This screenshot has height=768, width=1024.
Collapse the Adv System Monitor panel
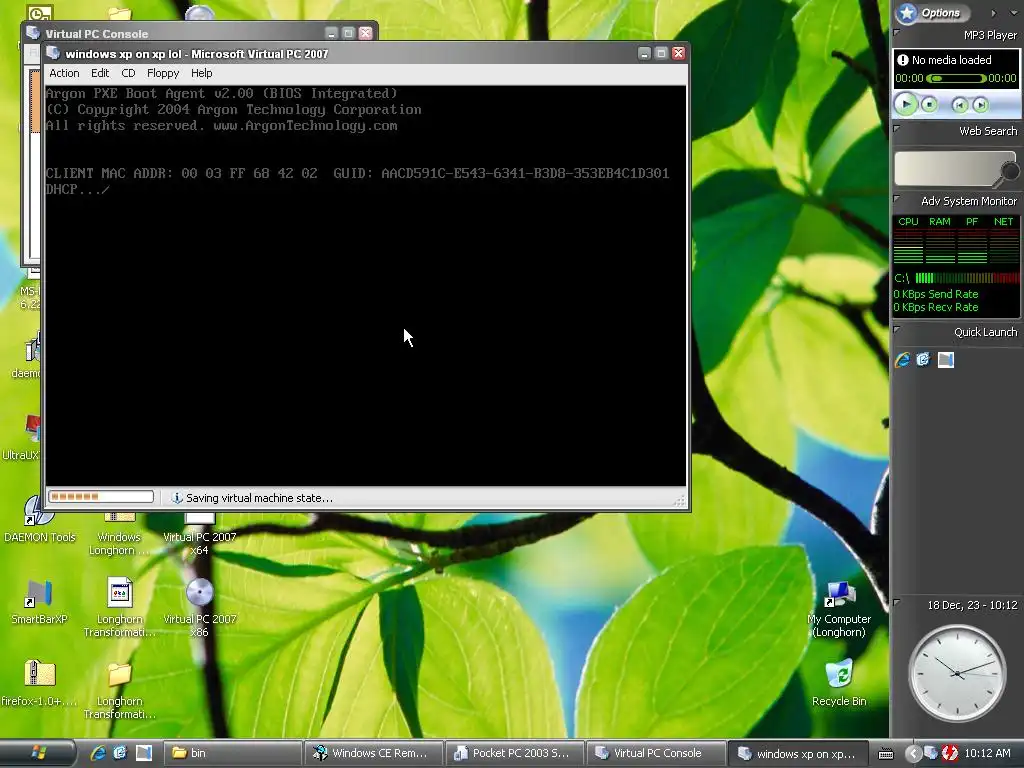click(897, 198)
